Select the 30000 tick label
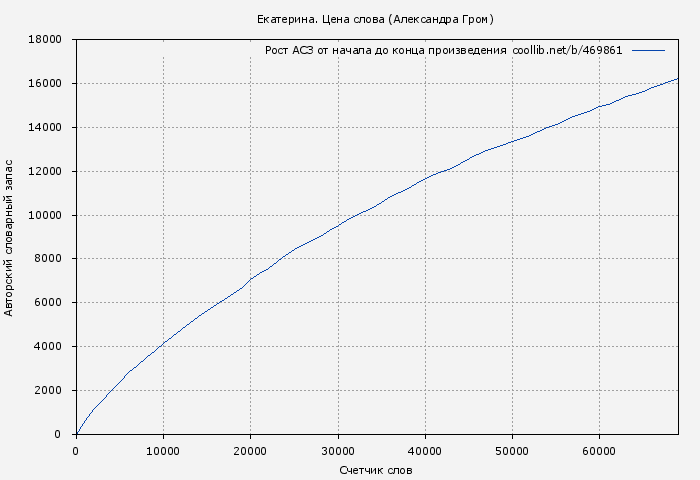Screen dimensions: 700x480 click(337, 451)
